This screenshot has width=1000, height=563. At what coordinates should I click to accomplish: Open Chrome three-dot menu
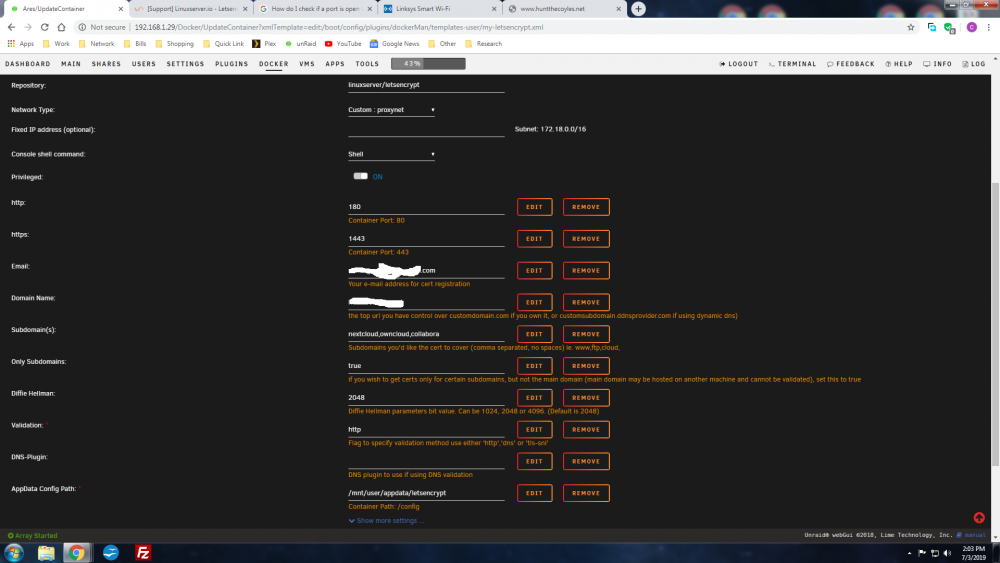point(989,27)
